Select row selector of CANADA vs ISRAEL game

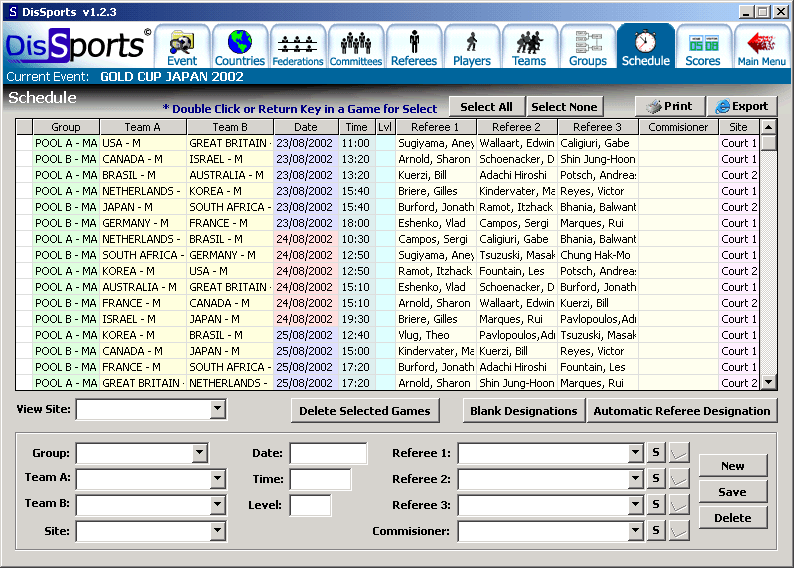pos(24,159)
